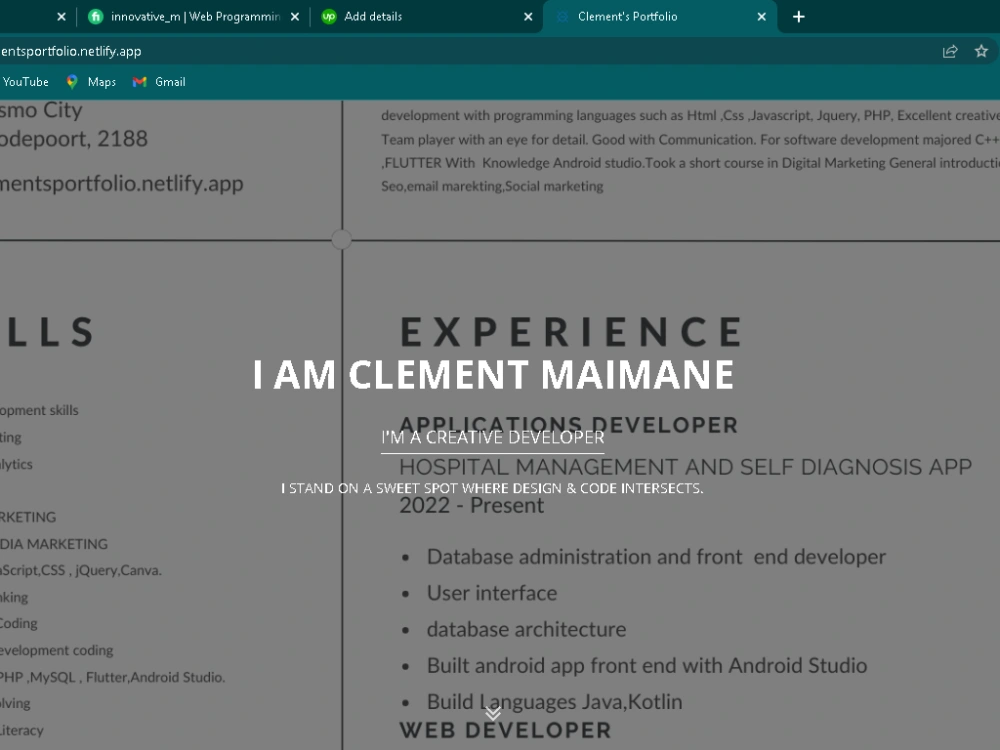Switch to the innovative_m Web Programming tab

click(x=194, y=17)
